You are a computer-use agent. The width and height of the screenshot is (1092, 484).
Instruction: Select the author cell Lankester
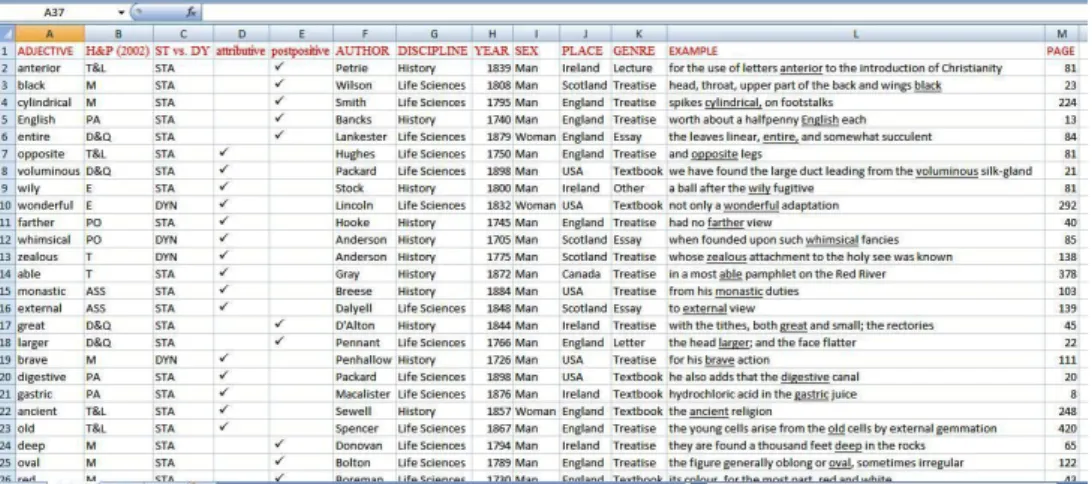coord(364,136)
